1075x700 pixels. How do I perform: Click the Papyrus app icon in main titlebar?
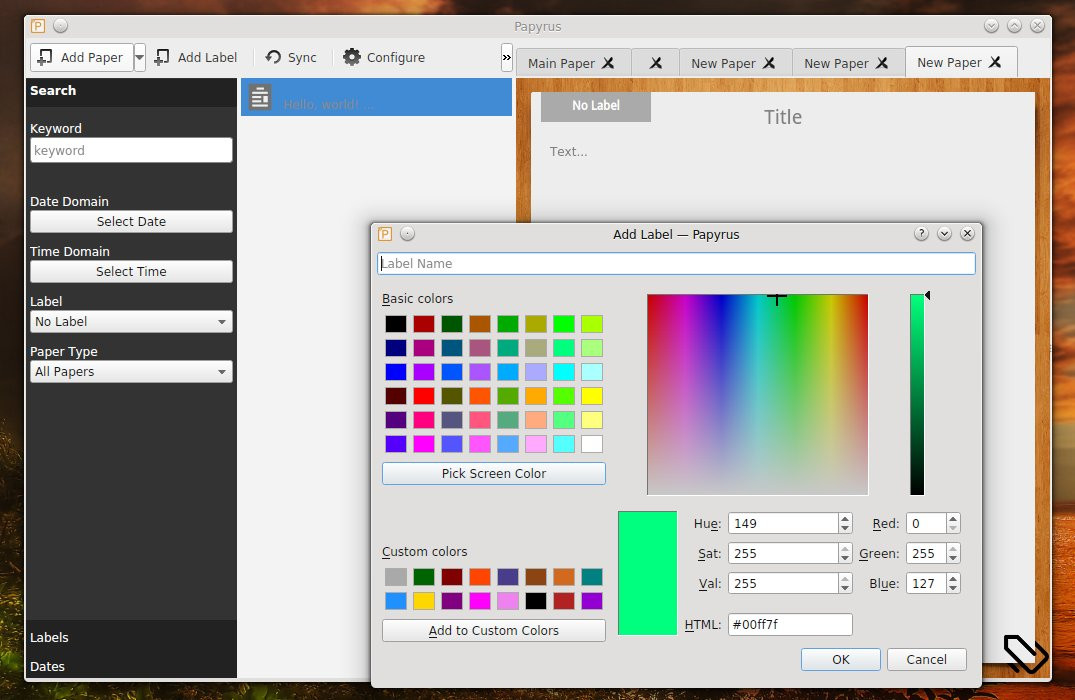click(x=38, y=26)
